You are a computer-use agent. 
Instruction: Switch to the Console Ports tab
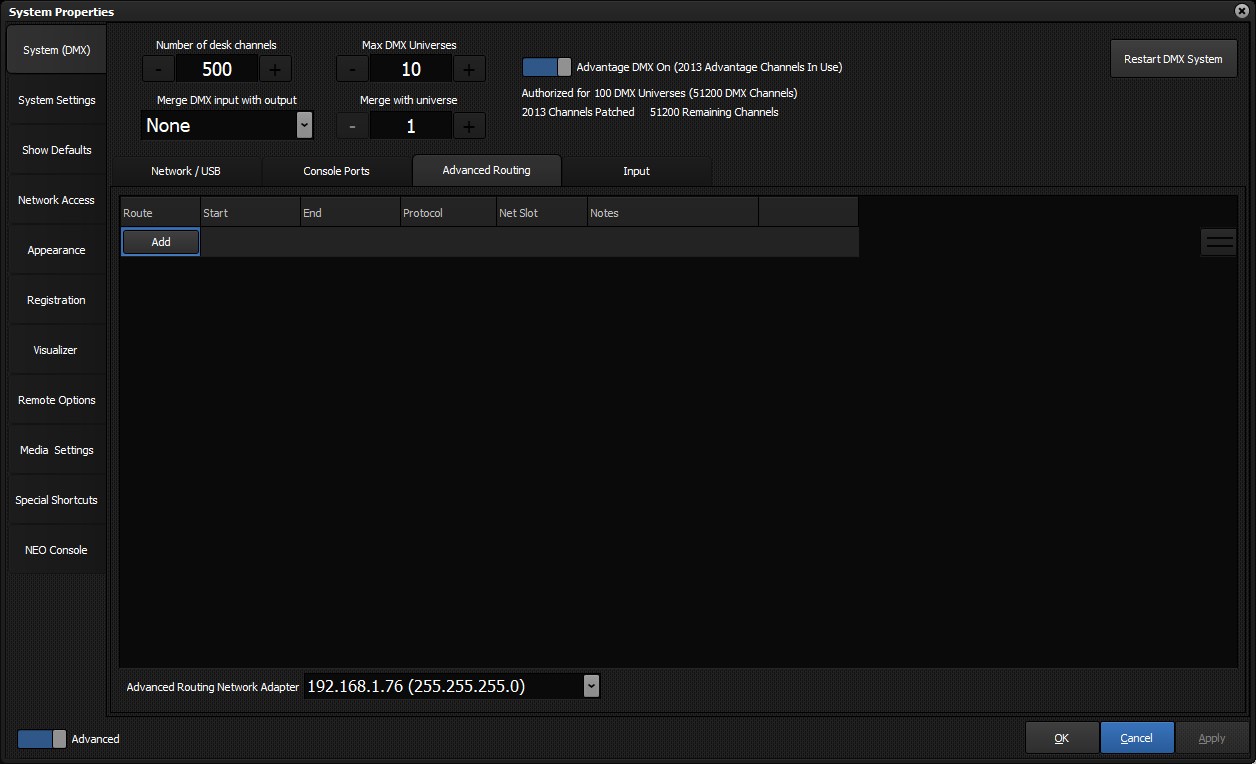coord(336,170)
